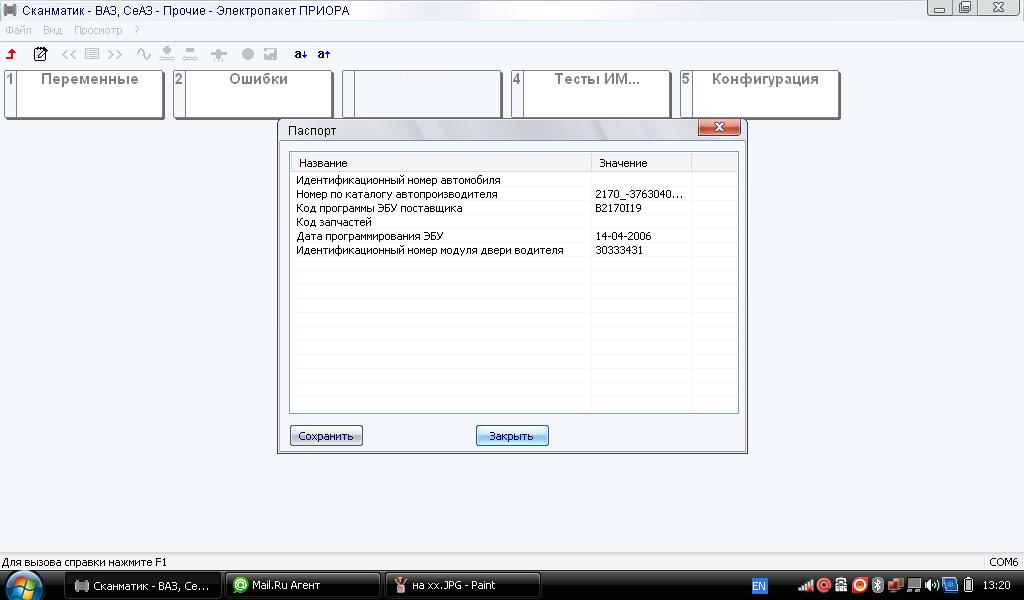Click the grayed picture toolbar icon

pos(270,54)
